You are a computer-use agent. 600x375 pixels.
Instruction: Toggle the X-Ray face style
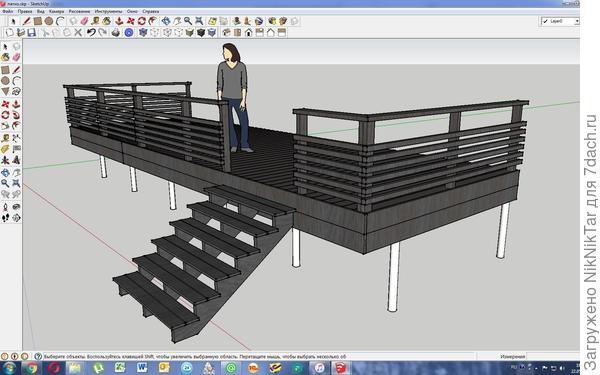click(x=143, y=33)
